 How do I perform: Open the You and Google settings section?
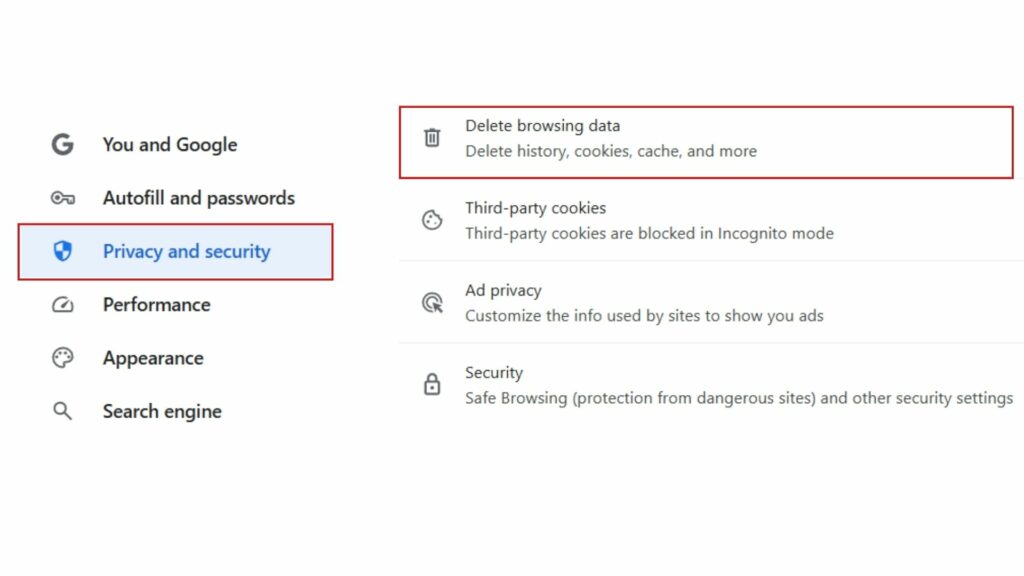click(170, 145)
